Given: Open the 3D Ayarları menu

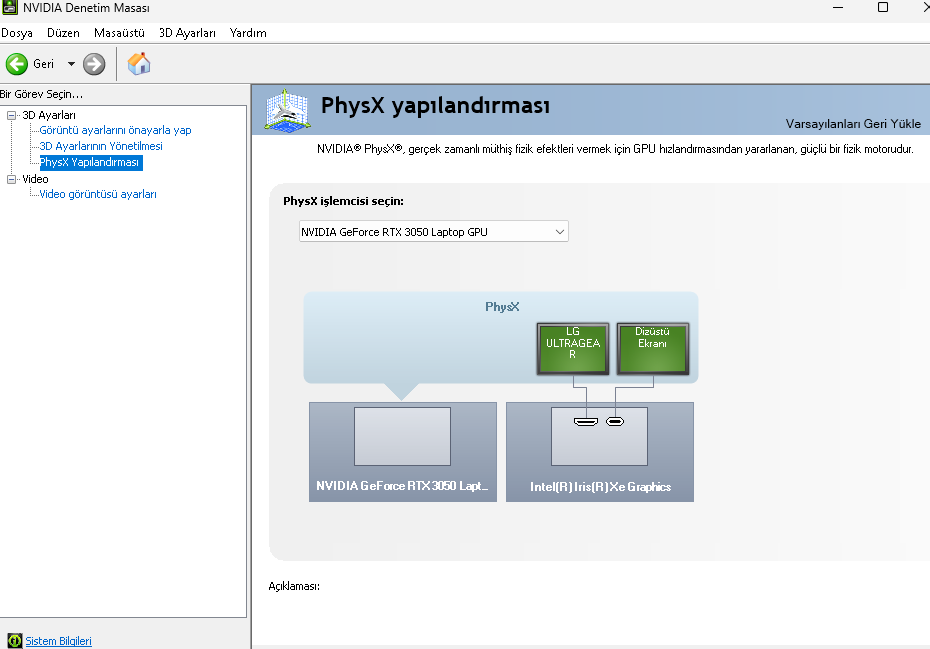Looking at the screenshot, I should (x=187, y=33).
